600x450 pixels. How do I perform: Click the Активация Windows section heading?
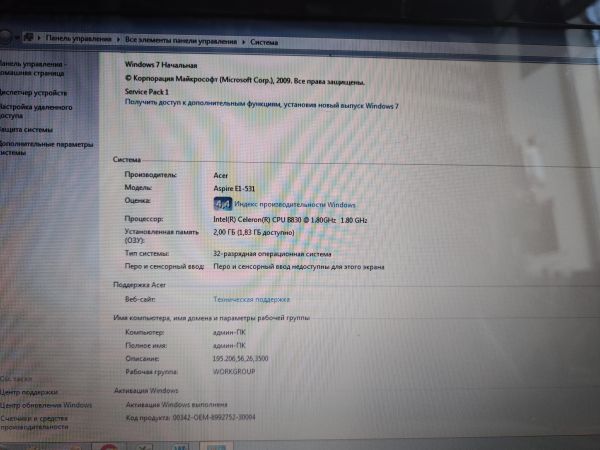pos(146,391)
